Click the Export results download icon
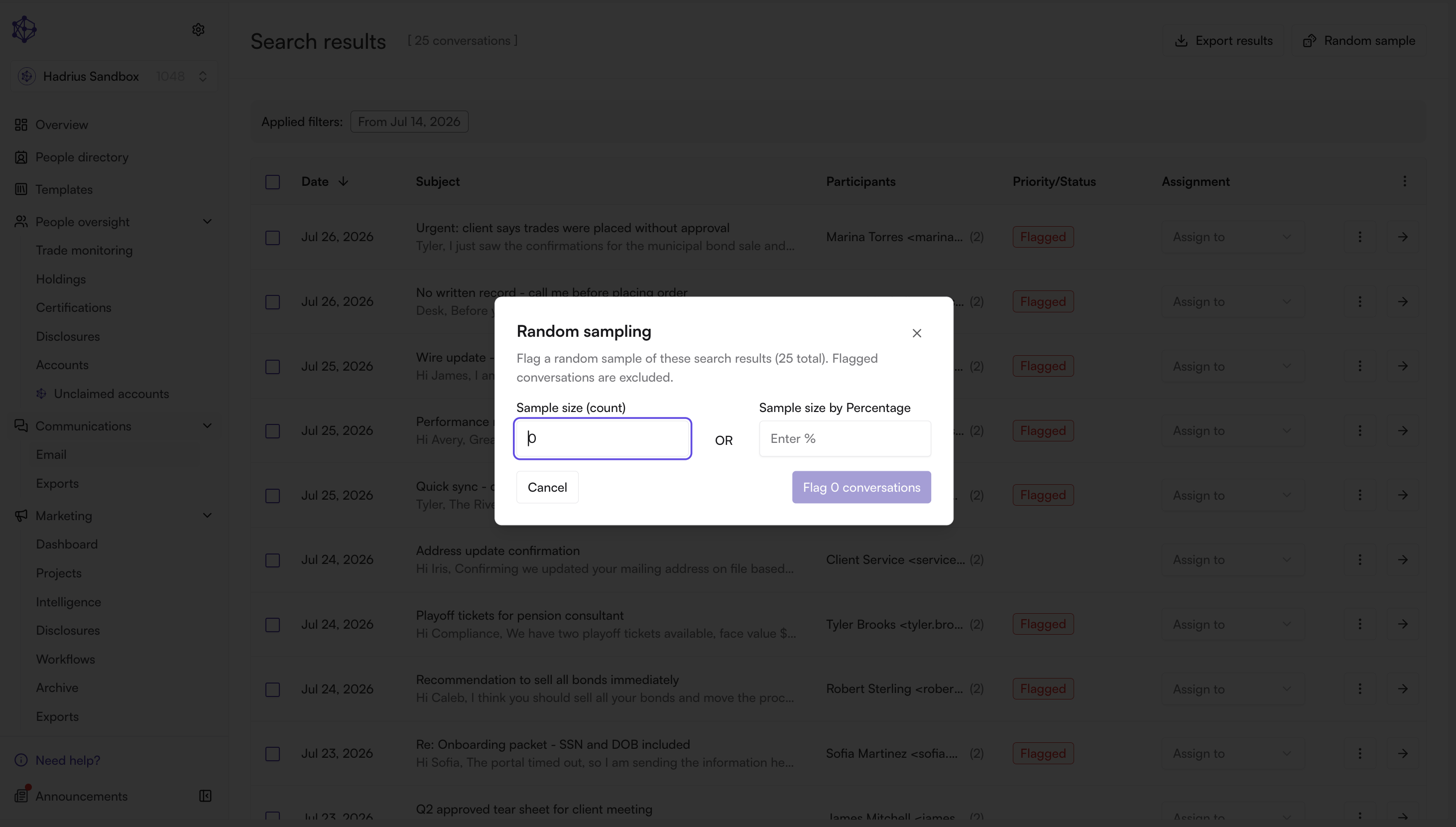The image size is (1456, 827). (1181, 41)
